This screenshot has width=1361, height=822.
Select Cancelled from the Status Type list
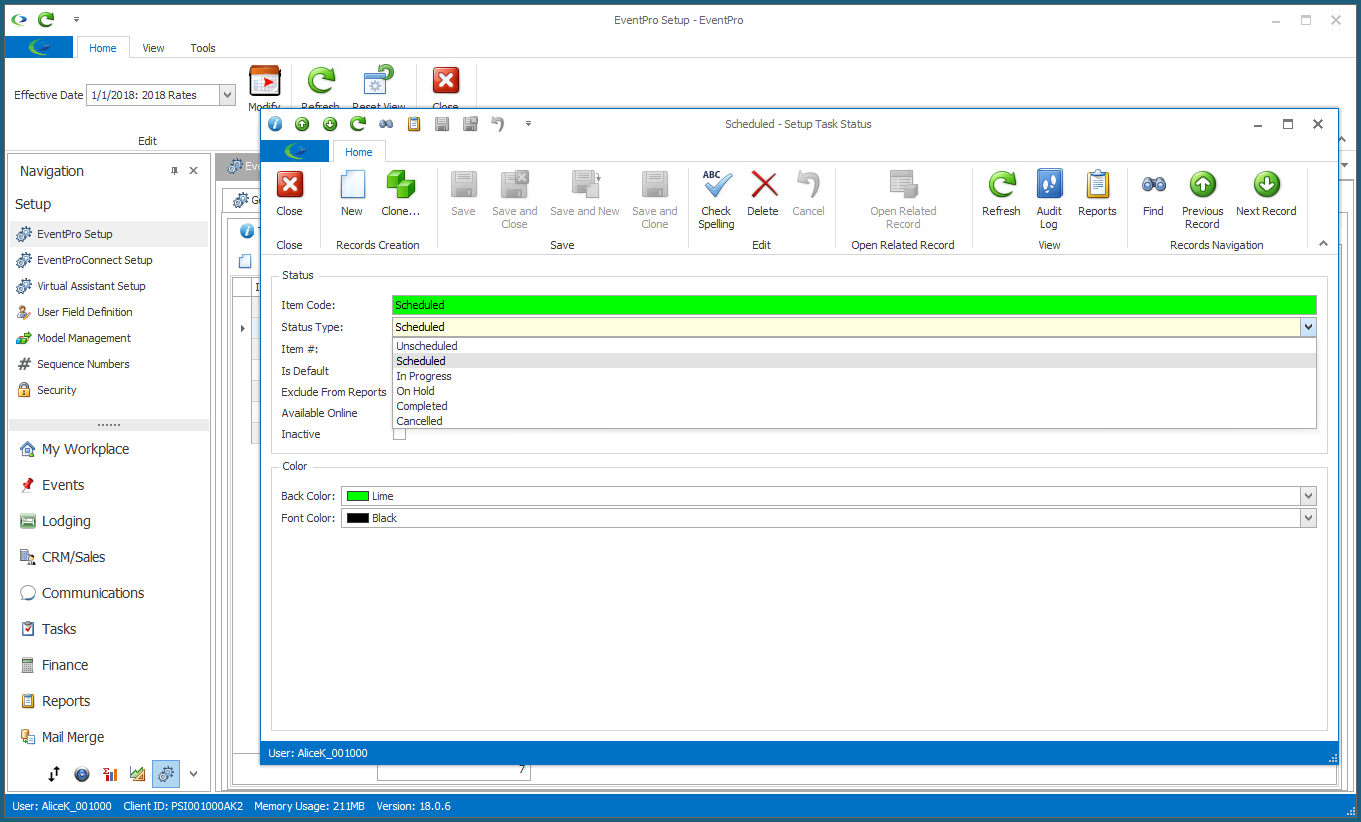pyautogui.click(x=854, y=421)
